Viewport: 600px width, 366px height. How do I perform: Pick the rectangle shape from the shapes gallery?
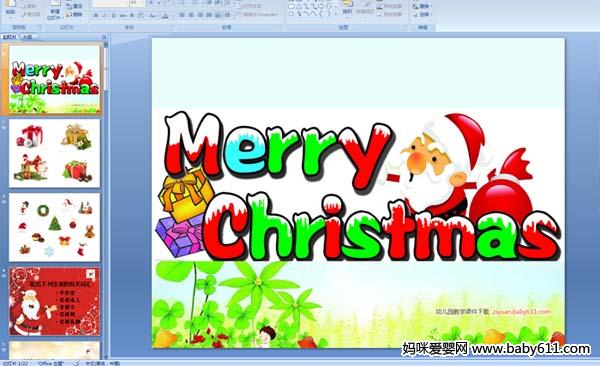(291, 6)
